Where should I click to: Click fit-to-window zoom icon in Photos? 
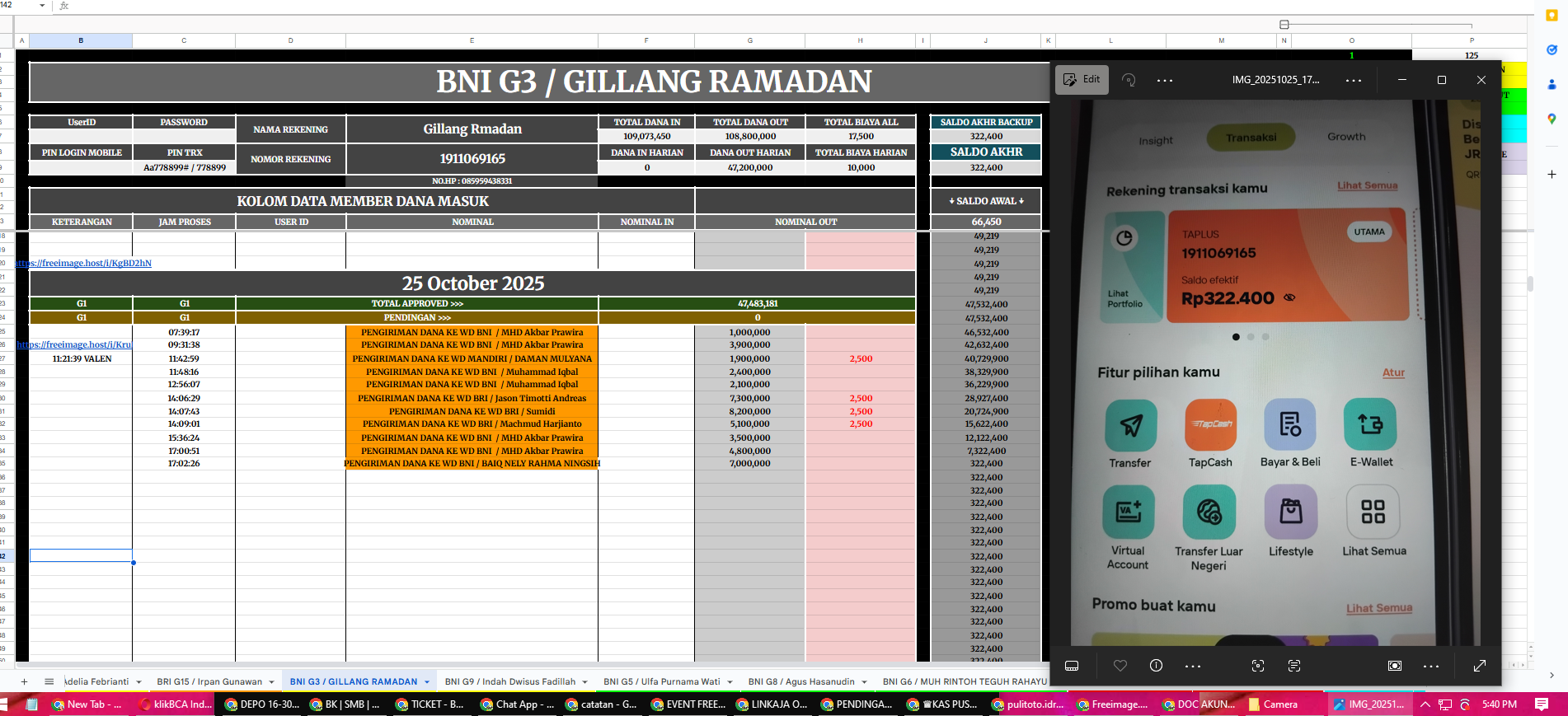pyautogui.click(x=1395, y=666)
